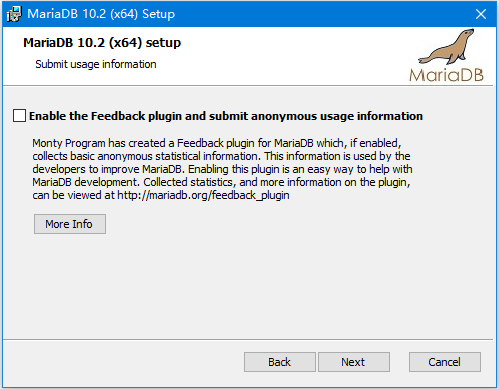Click the 'collects basic anonymous statistical information' line
Image resolution: width=499 pixels, height=389 pixels.
tap(221, 156)
